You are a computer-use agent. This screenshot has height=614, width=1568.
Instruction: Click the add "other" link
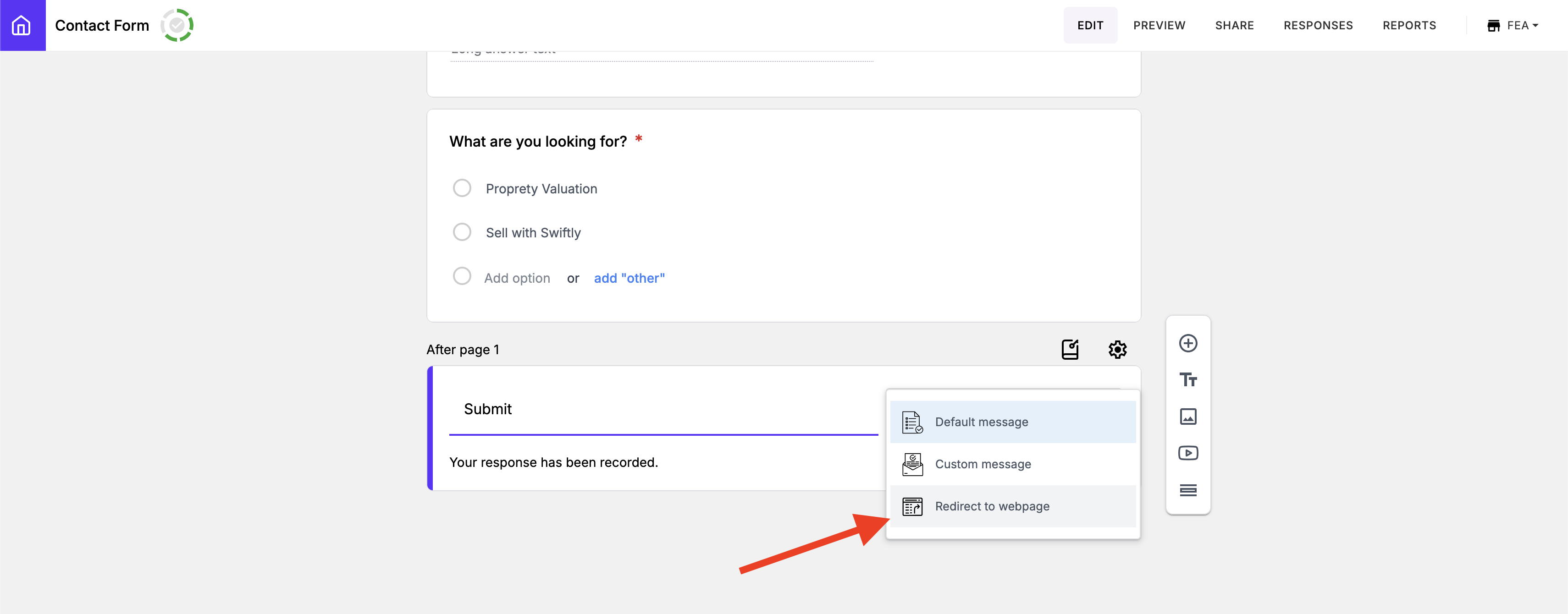[629, 278]
